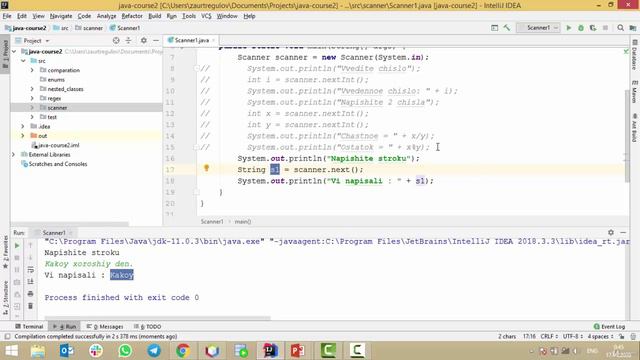Change line separator CRLF in status bar
Image resolution: width=640 pixels, height=360 pixels.
click(x=549, y=336)
